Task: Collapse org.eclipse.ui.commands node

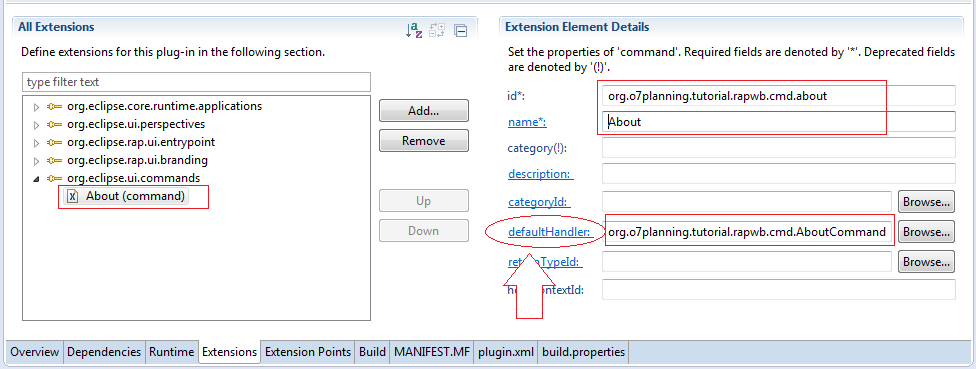Action: [36, 179]
